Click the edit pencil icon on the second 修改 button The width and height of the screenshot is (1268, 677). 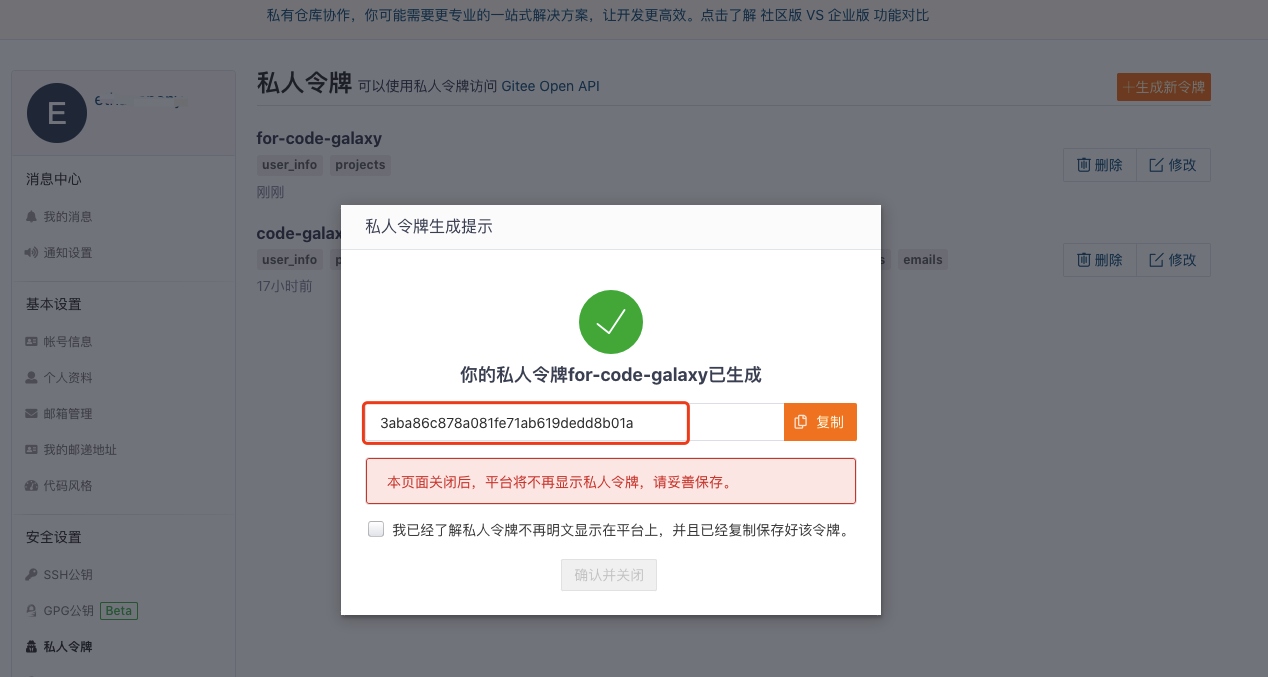(x=1156, y=259)
